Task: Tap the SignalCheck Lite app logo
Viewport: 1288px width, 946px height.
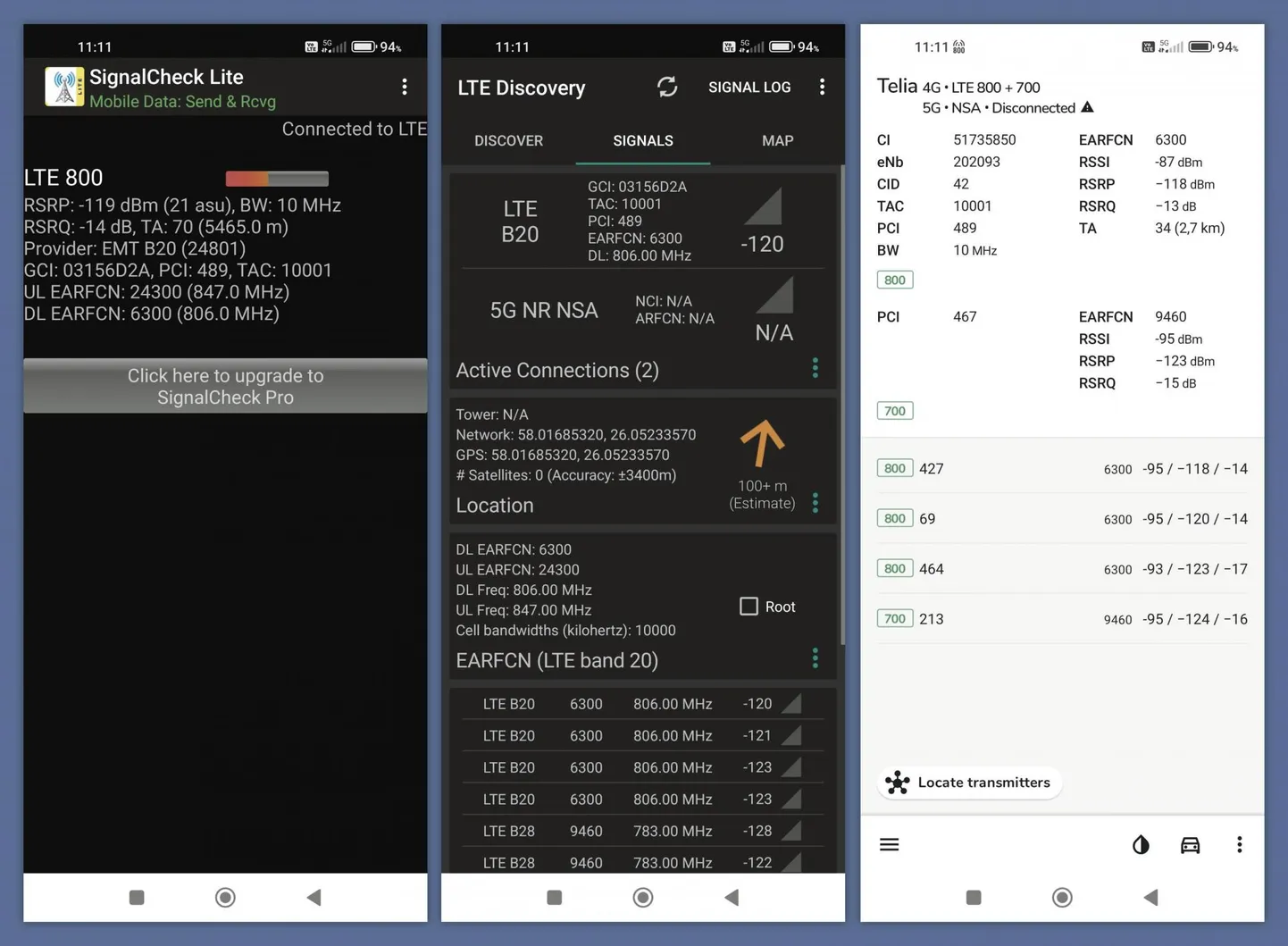Action: 64,87
